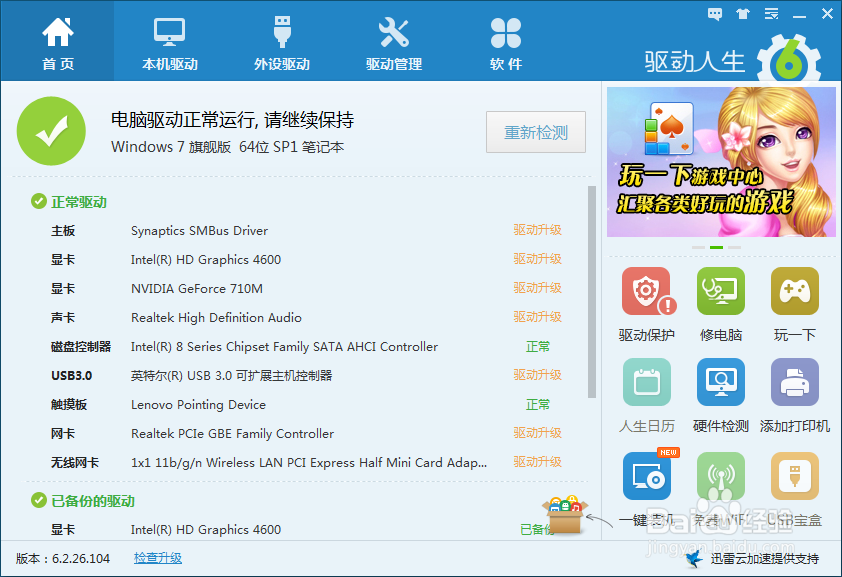Select Realtek High Definition Audio entry

216,318
